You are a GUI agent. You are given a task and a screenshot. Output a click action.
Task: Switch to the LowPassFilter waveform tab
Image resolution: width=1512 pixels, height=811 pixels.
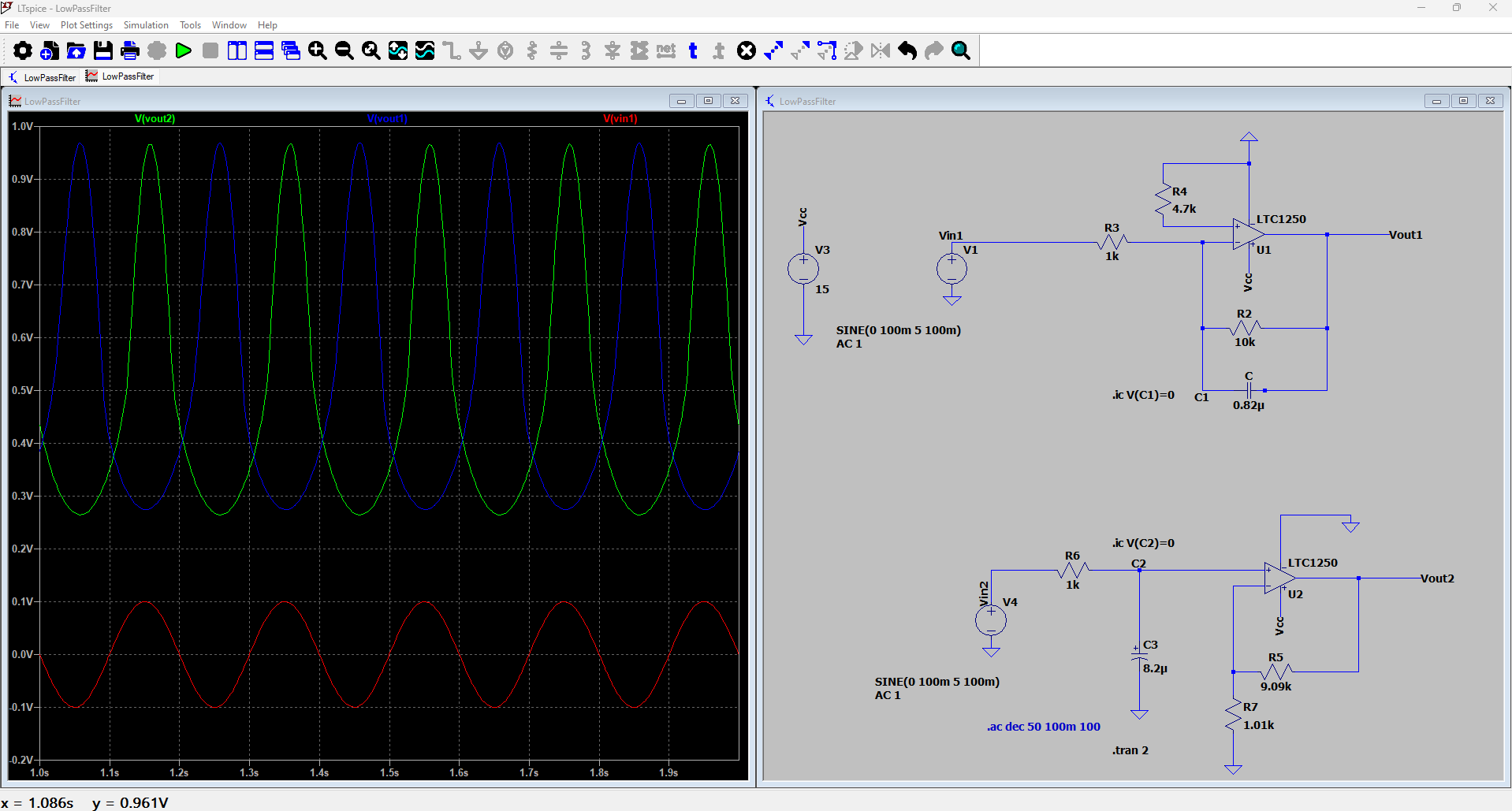[x=121, y=76]
